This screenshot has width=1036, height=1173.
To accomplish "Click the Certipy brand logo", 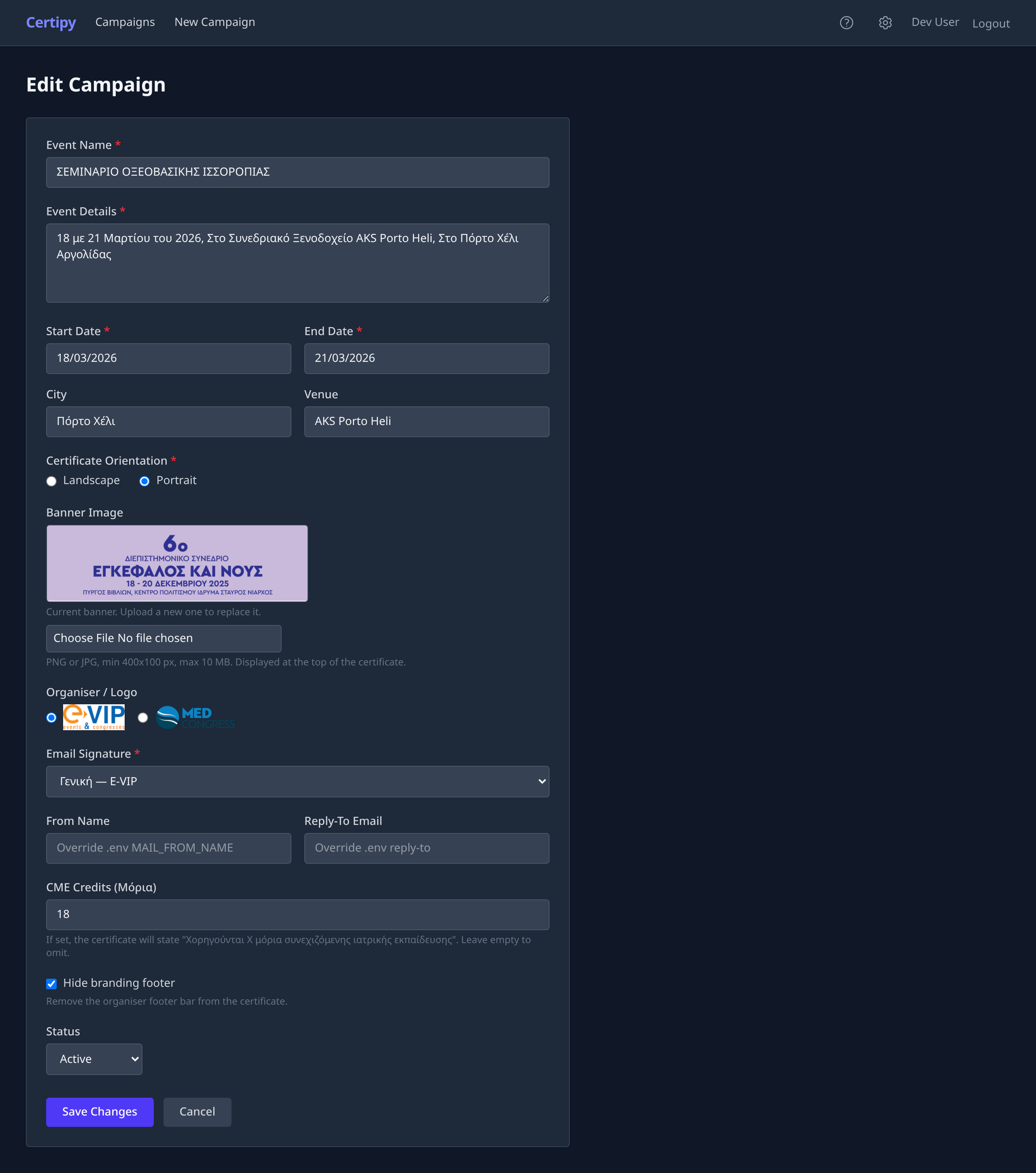I will pos(51,22).
